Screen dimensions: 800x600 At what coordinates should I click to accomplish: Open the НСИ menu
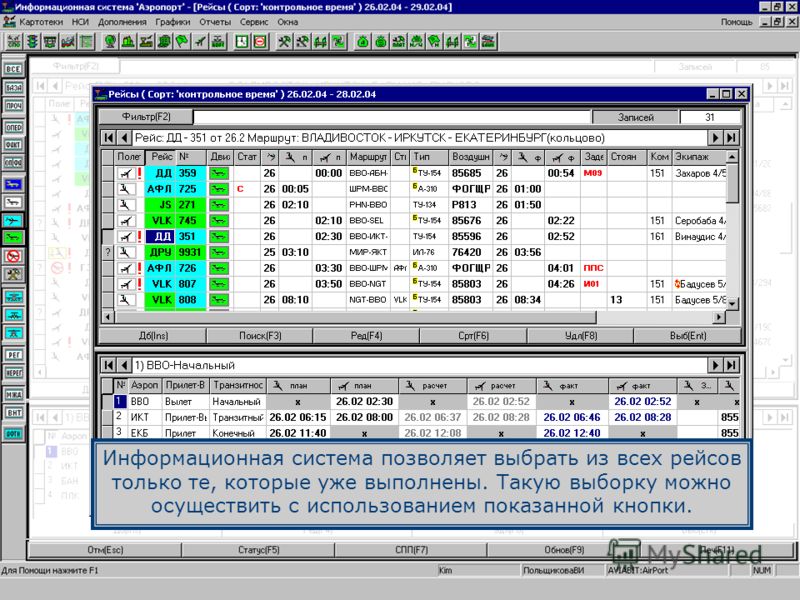80,22
